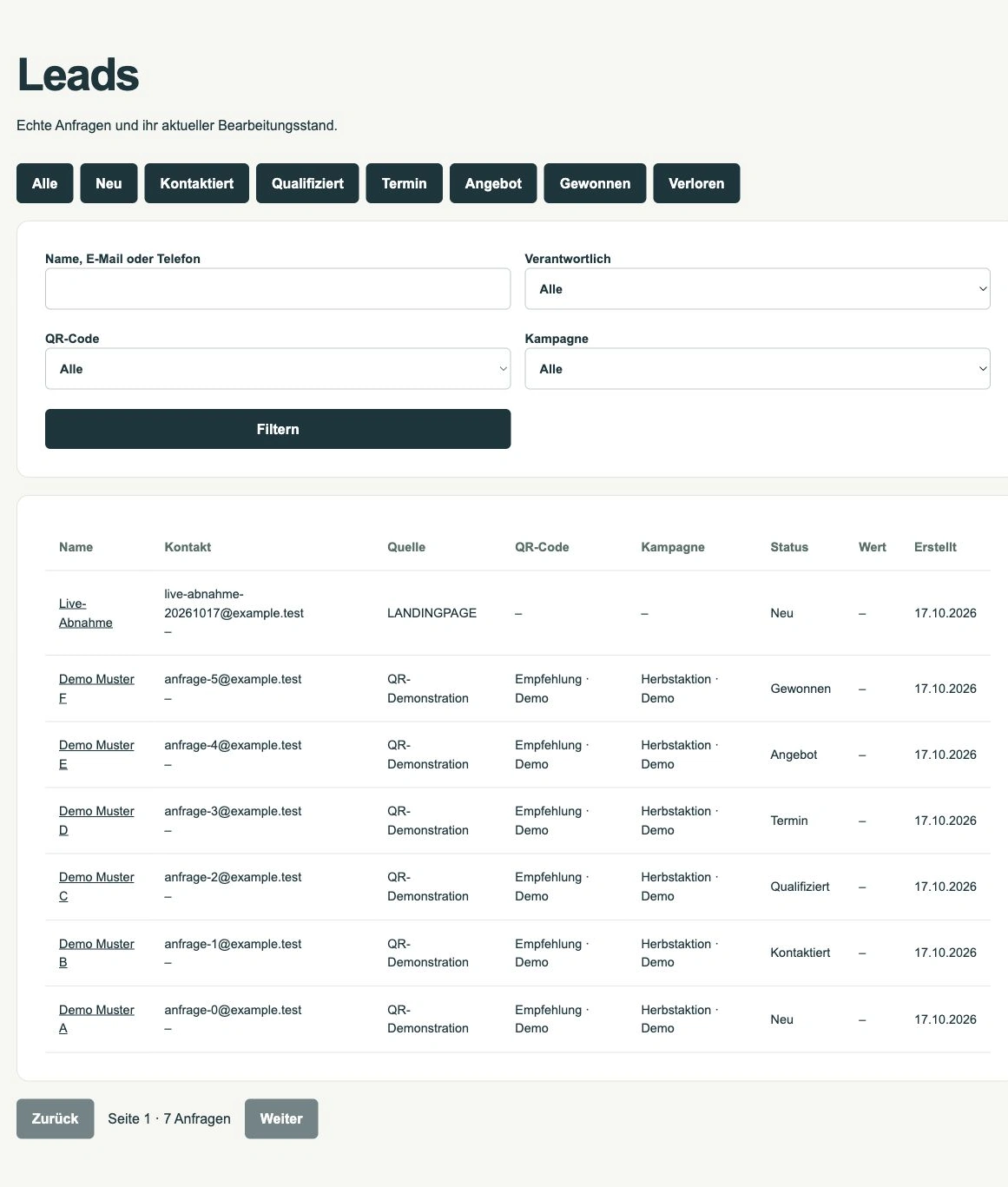Image resolution: width=1008 pixels, height=1187 pixels.
Task: Open the QR-Code filter dropdown
Action: (x=278, y=368)
